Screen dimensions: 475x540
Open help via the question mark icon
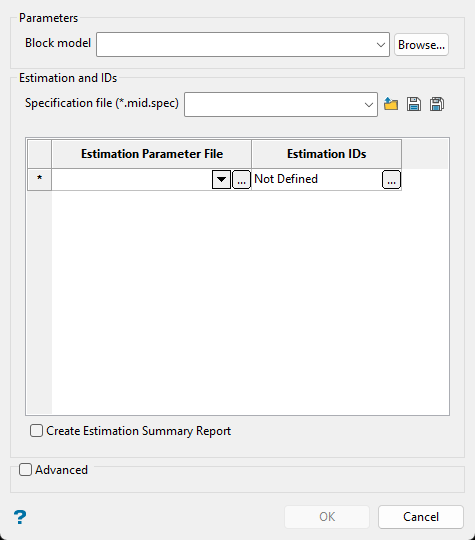click(x=20, y=517)
